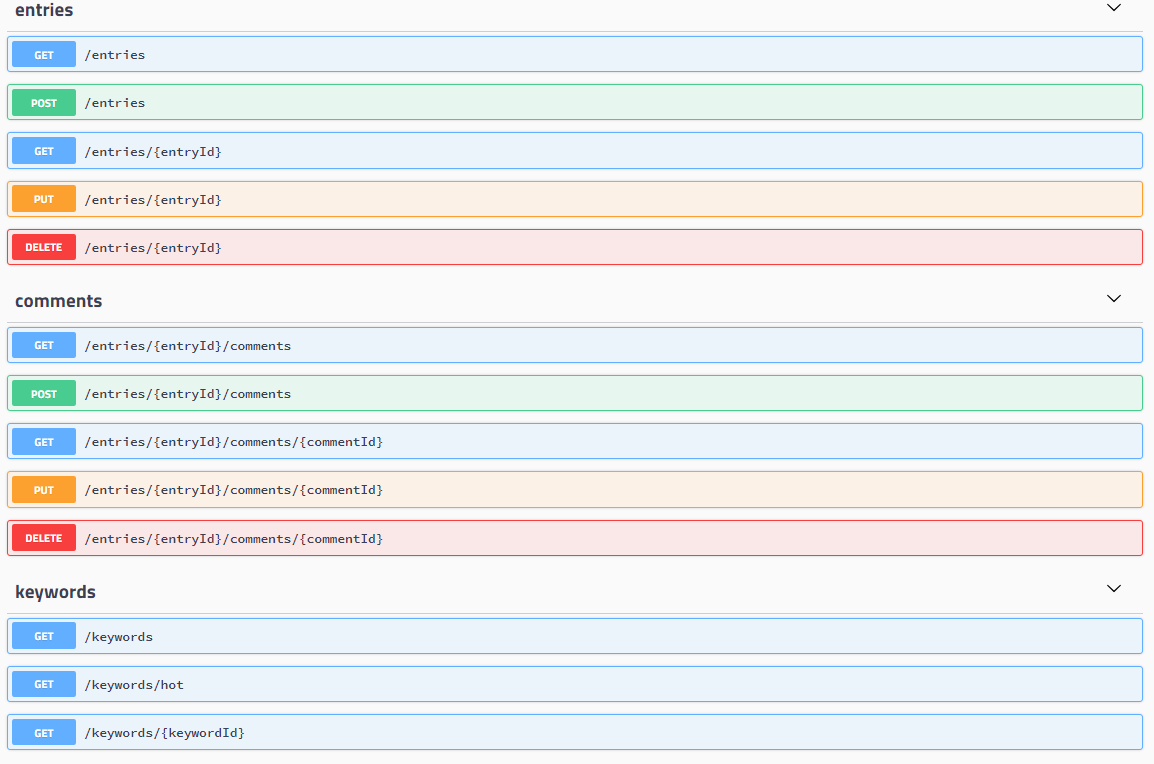This screenshot has width=1154, height=764.
Task: Collapse the keywords section with its chevron
Action: click(x=1113, y=589)
